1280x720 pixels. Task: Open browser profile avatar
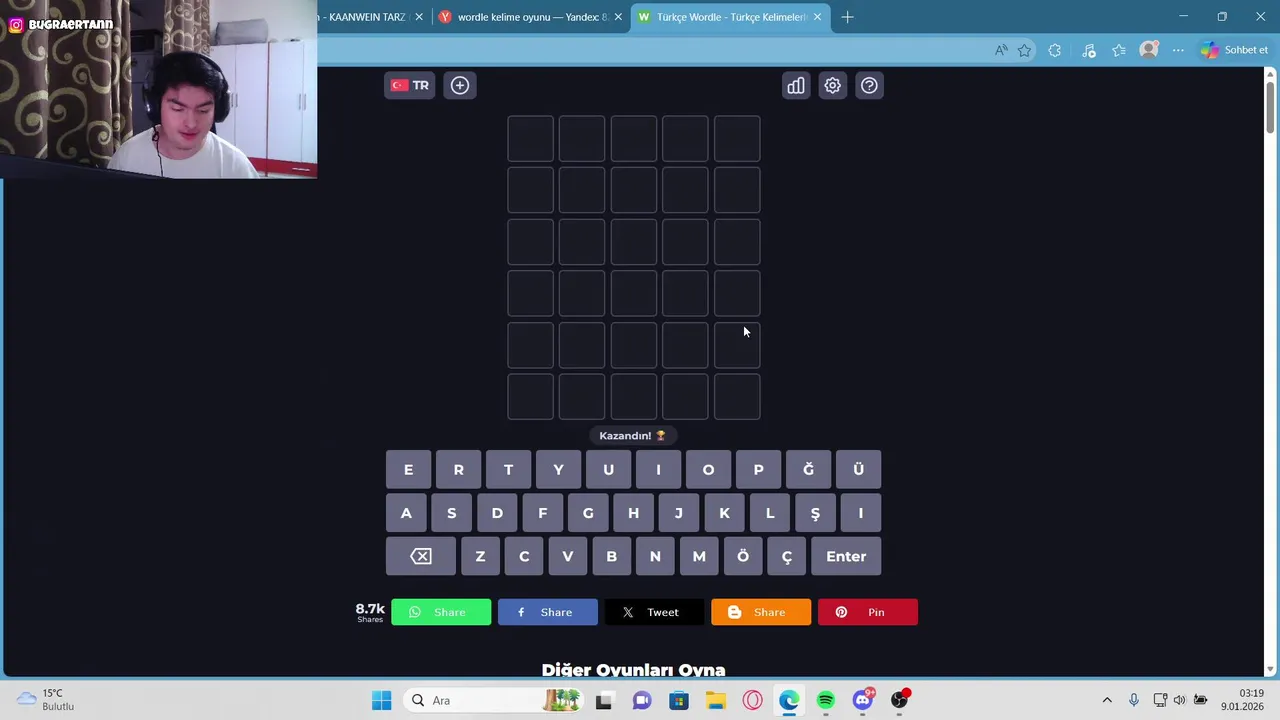tap(1149, 50)
